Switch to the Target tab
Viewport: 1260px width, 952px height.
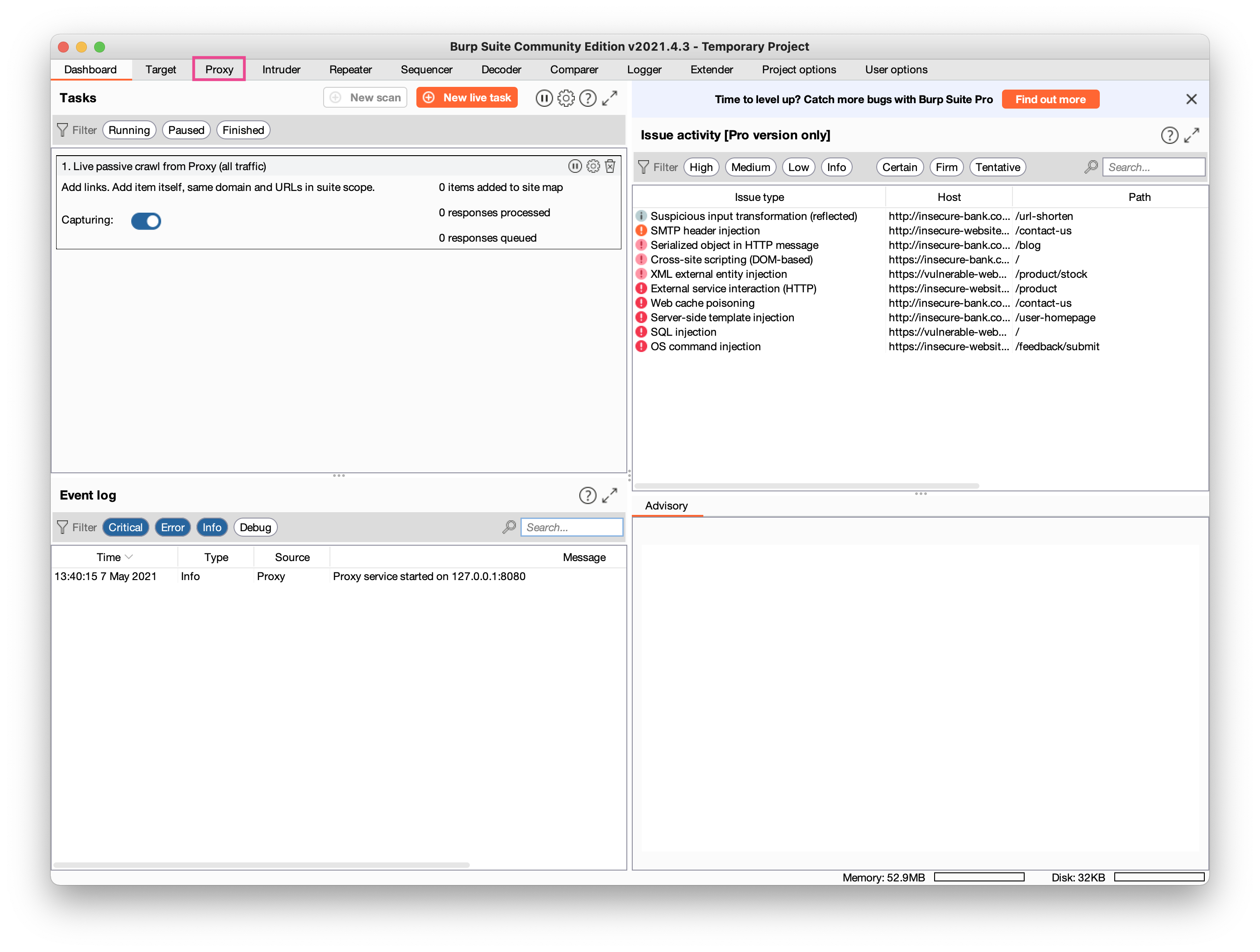(161, 70)
